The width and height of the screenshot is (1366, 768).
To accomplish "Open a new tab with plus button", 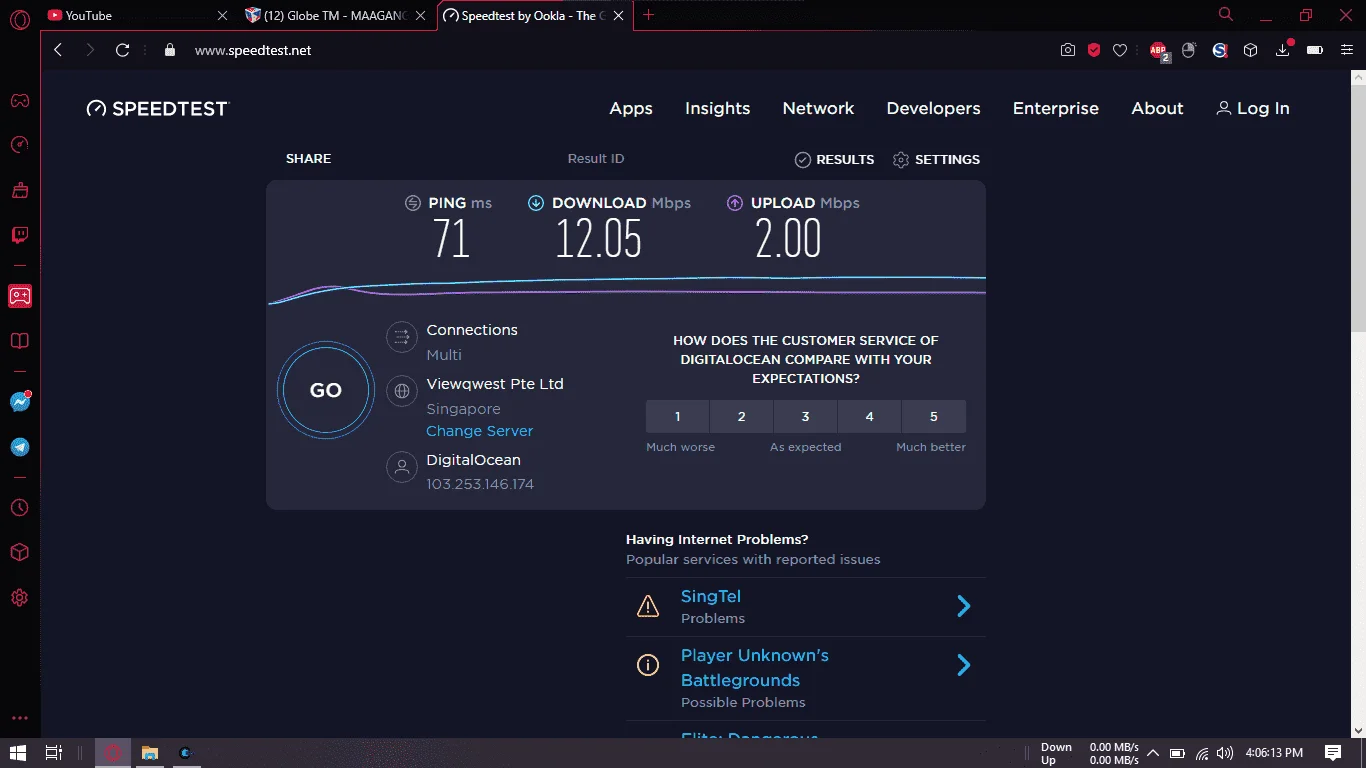I will 649,15.
